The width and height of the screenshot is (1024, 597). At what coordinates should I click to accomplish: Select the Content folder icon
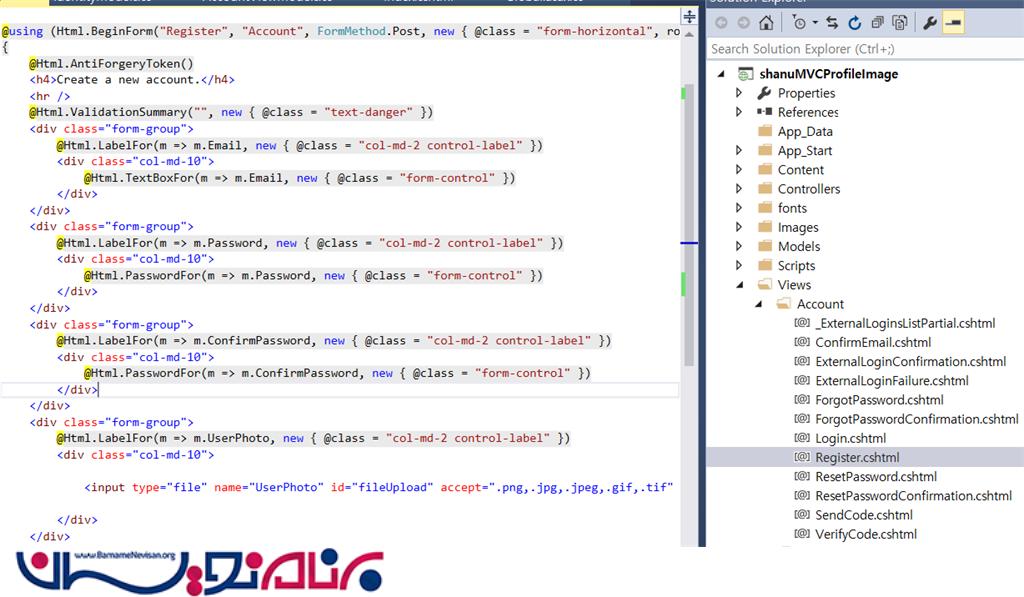tap(765, 169)
